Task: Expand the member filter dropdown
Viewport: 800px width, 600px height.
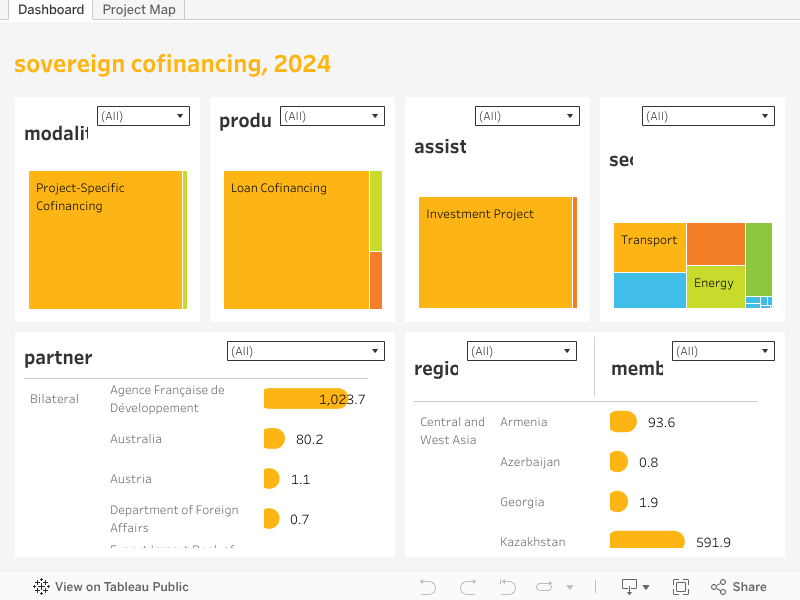Action: (x=723, y=351)
